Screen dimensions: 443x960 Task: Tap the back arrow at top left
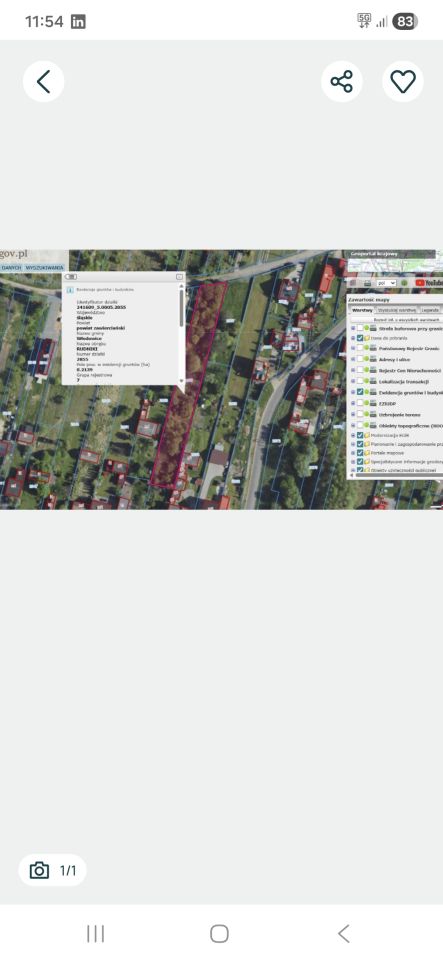click(43, 81)
